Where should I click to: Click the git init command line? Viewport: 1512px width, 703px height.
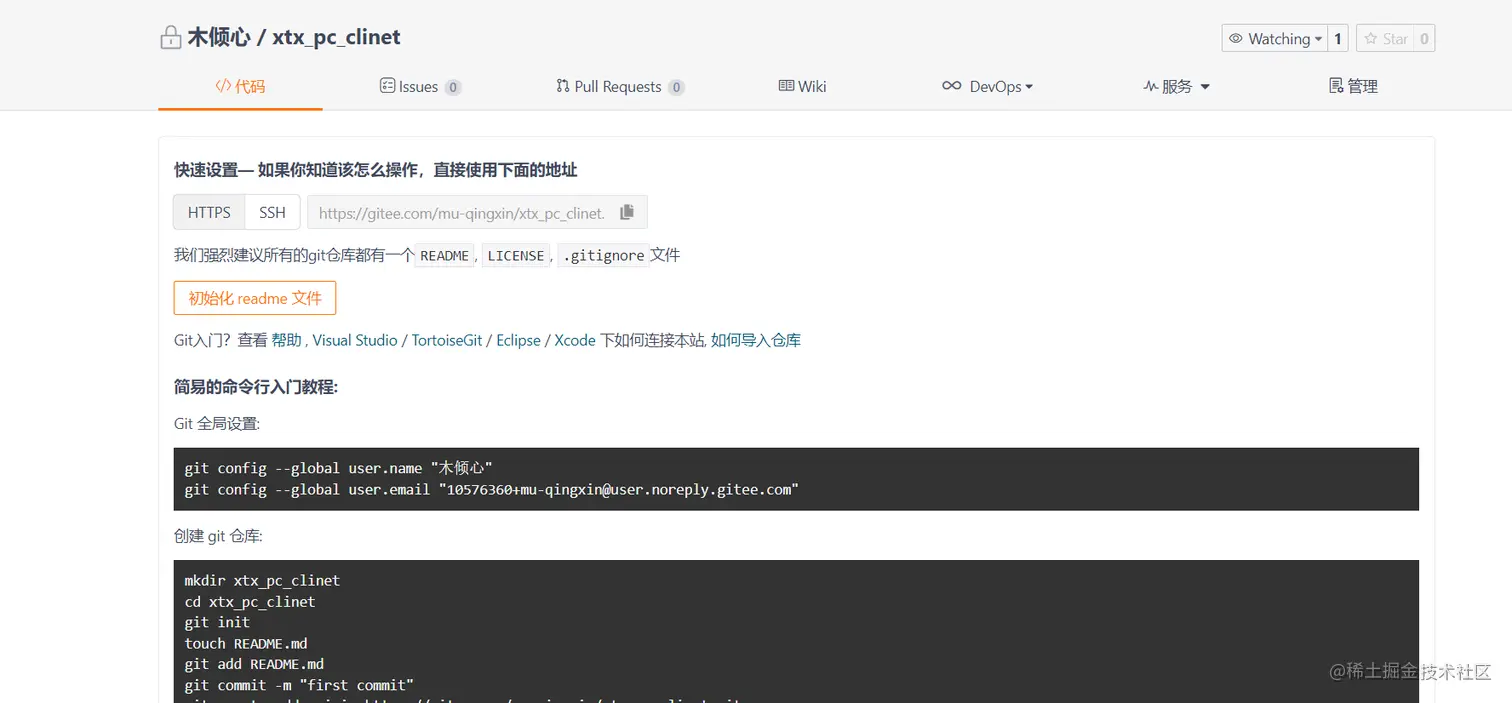pos(217,622)
